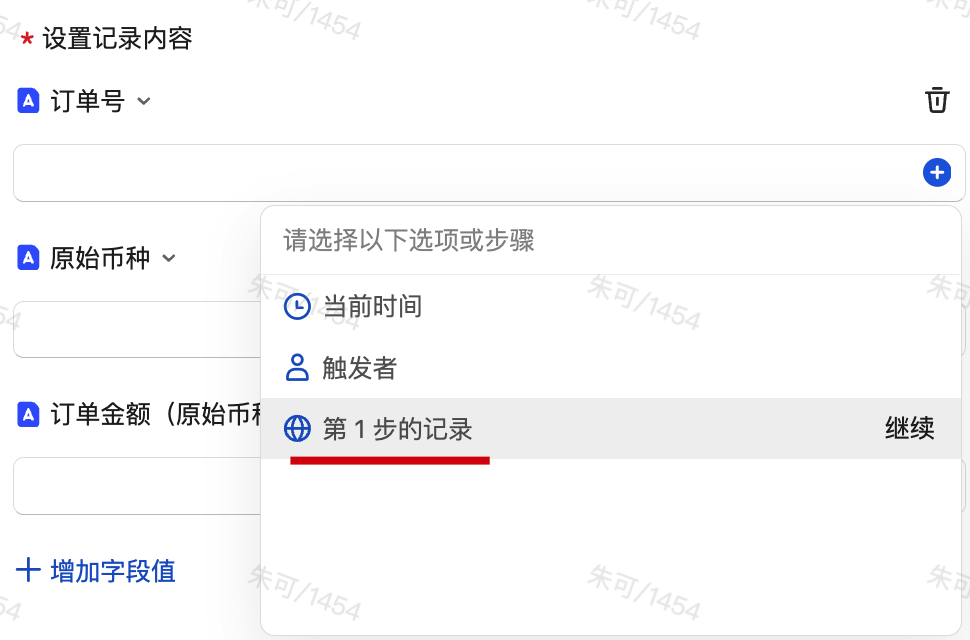970x640 pixels.
Task: Focus the 订单号 value input box
Action: [460, 173]
